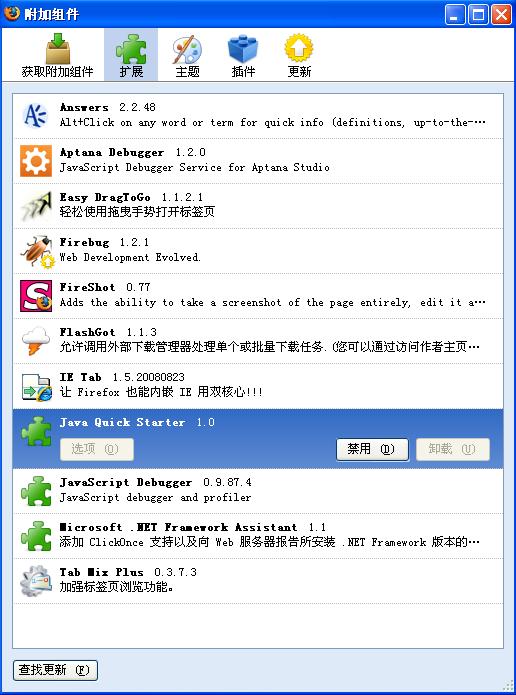Viewport: 516px width, 695px height.
Task: Open the Updates (更新) section
Action: click(x=299, y=55)
